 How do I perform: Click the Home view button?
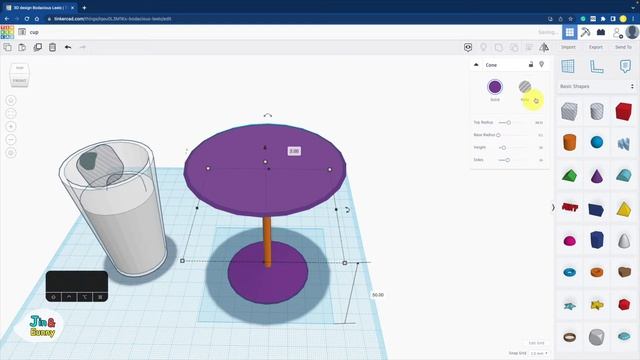(x=11, y=100)
